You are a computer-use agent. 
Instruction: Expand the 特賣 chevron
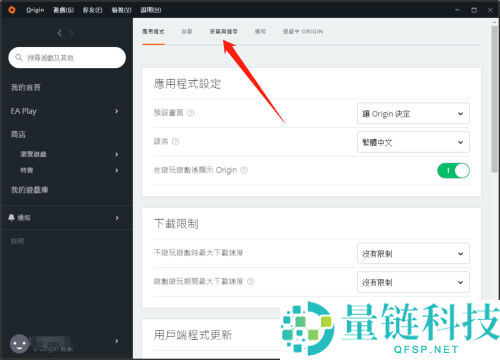tap(117, 170)
